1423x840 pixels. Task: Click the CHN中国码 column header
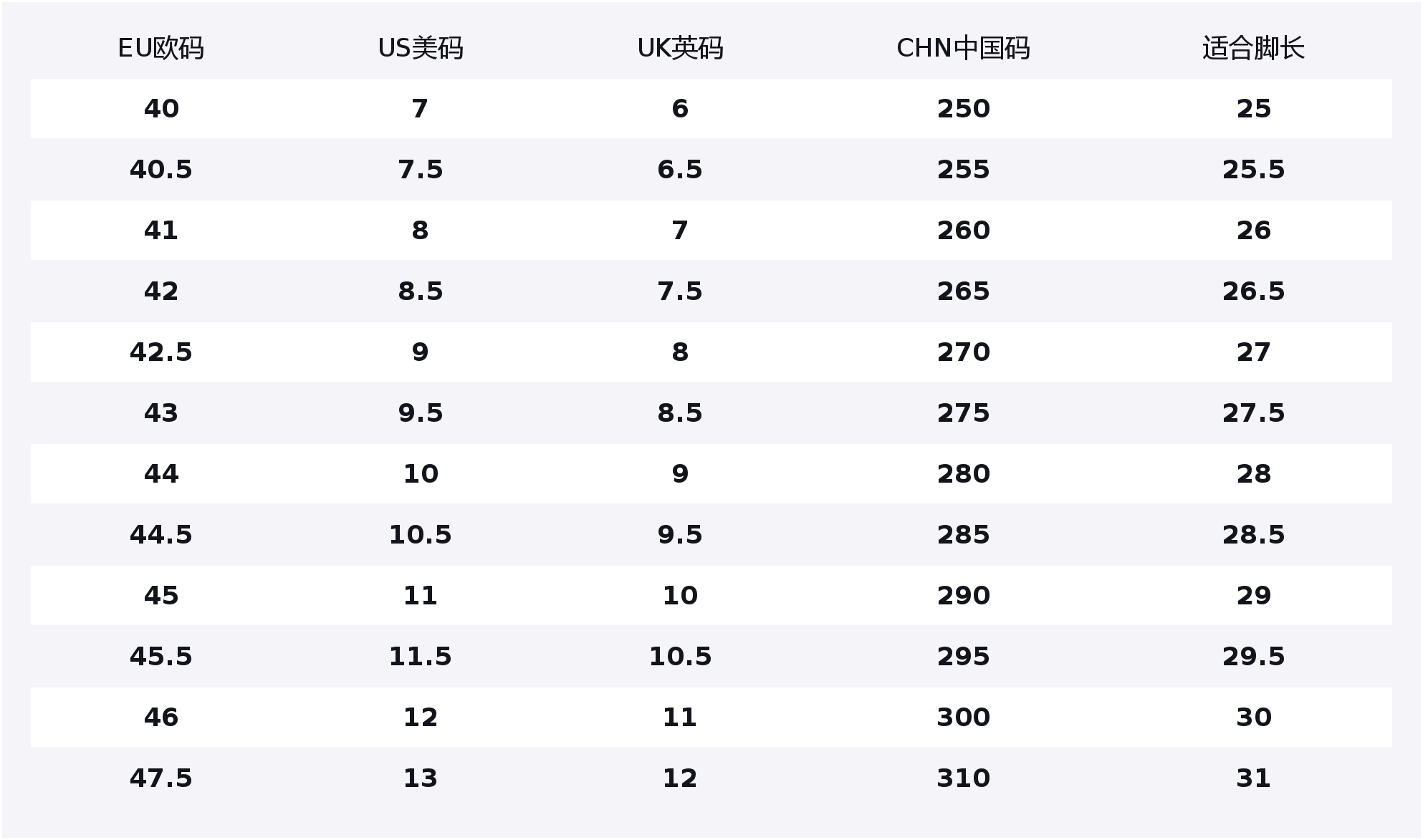963,48
